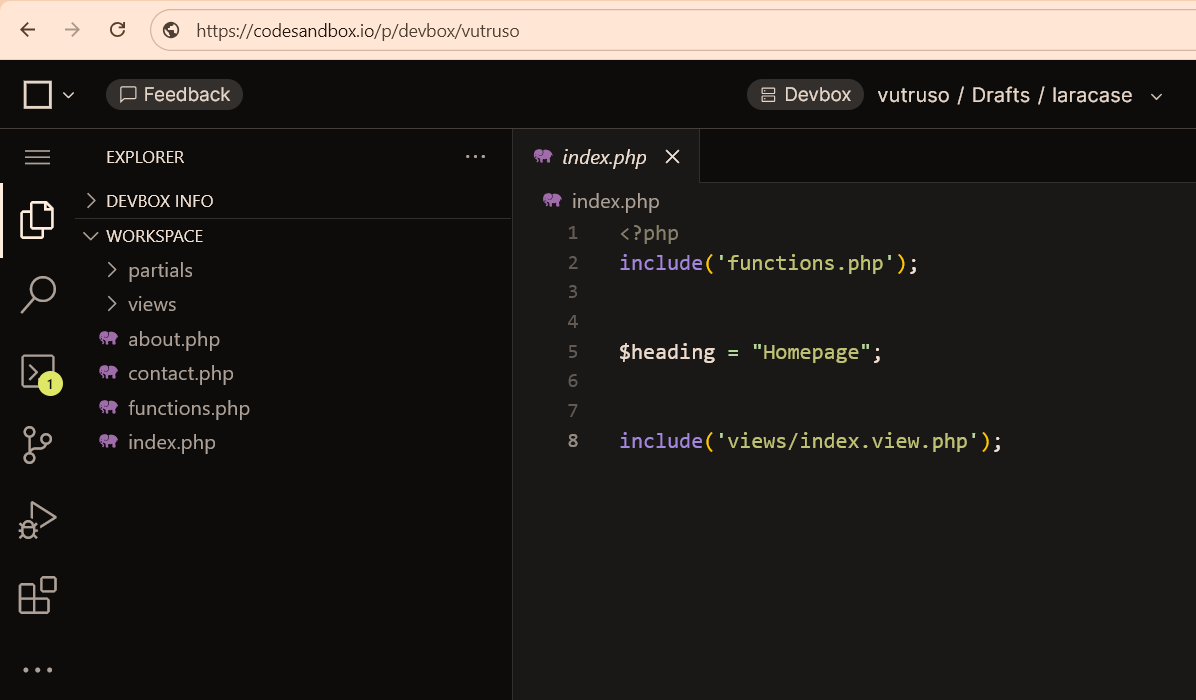Open functions.php in the file tree
Screen dimensions: 1196x700
click(x=188, y=408)
